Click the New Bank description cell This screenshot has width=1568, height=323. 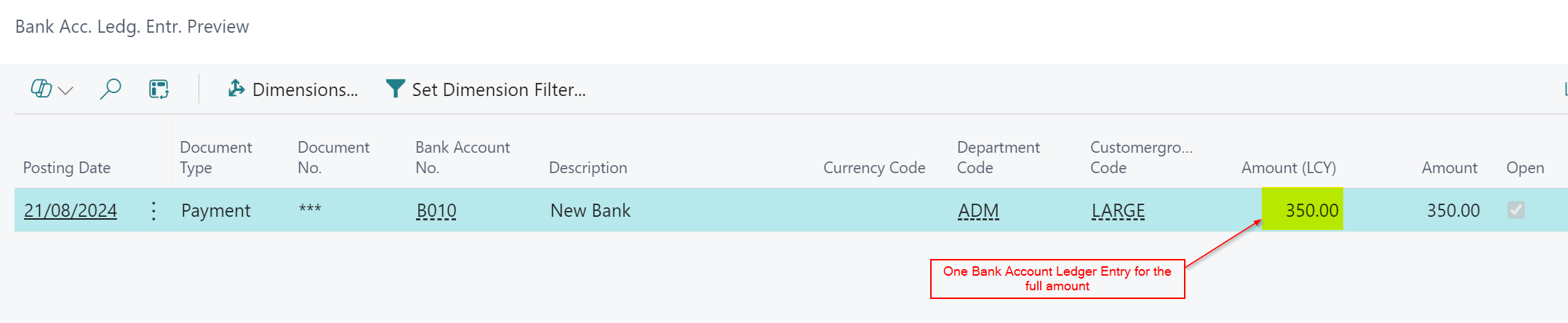tap(591, 210)
